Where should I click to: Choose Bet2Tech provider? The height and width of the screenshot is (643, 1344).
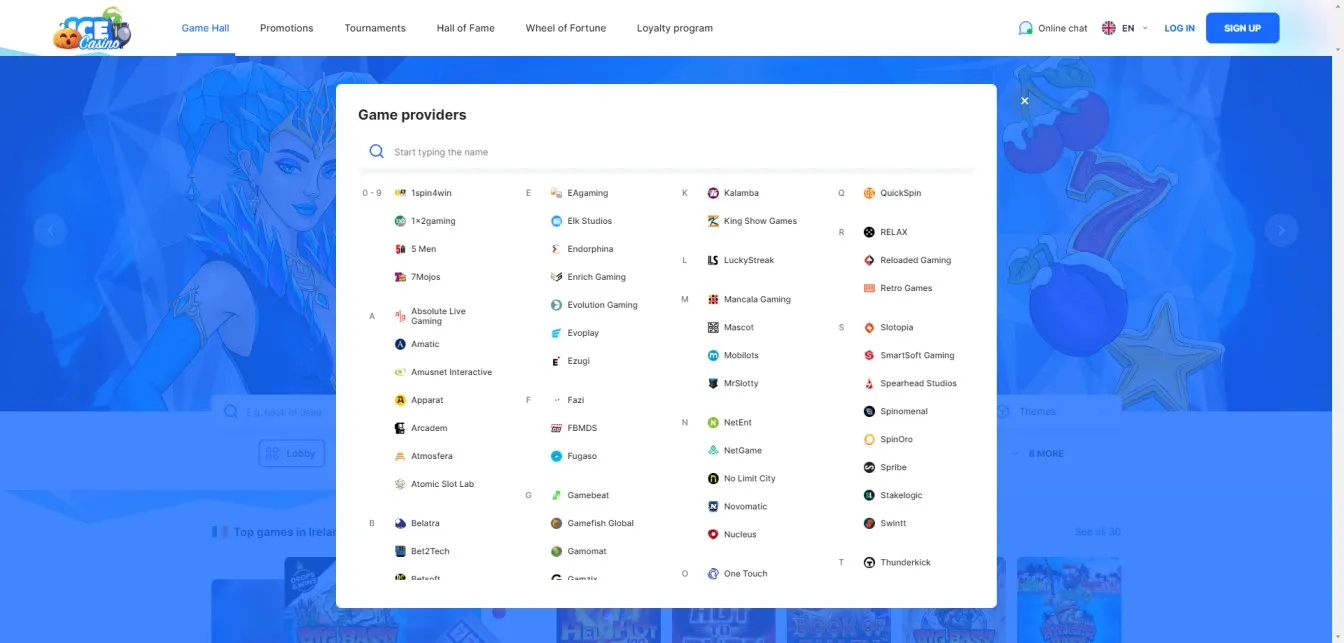[423, 551]
